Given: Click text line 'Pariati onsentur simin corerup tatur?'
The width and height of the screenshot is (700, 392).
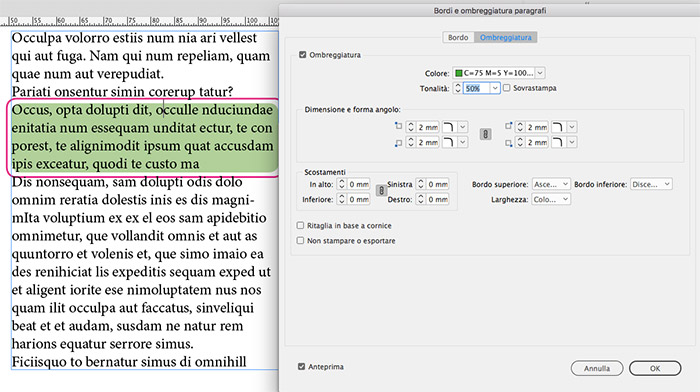Looking at the screenshot, I should [x=122, y=92].
